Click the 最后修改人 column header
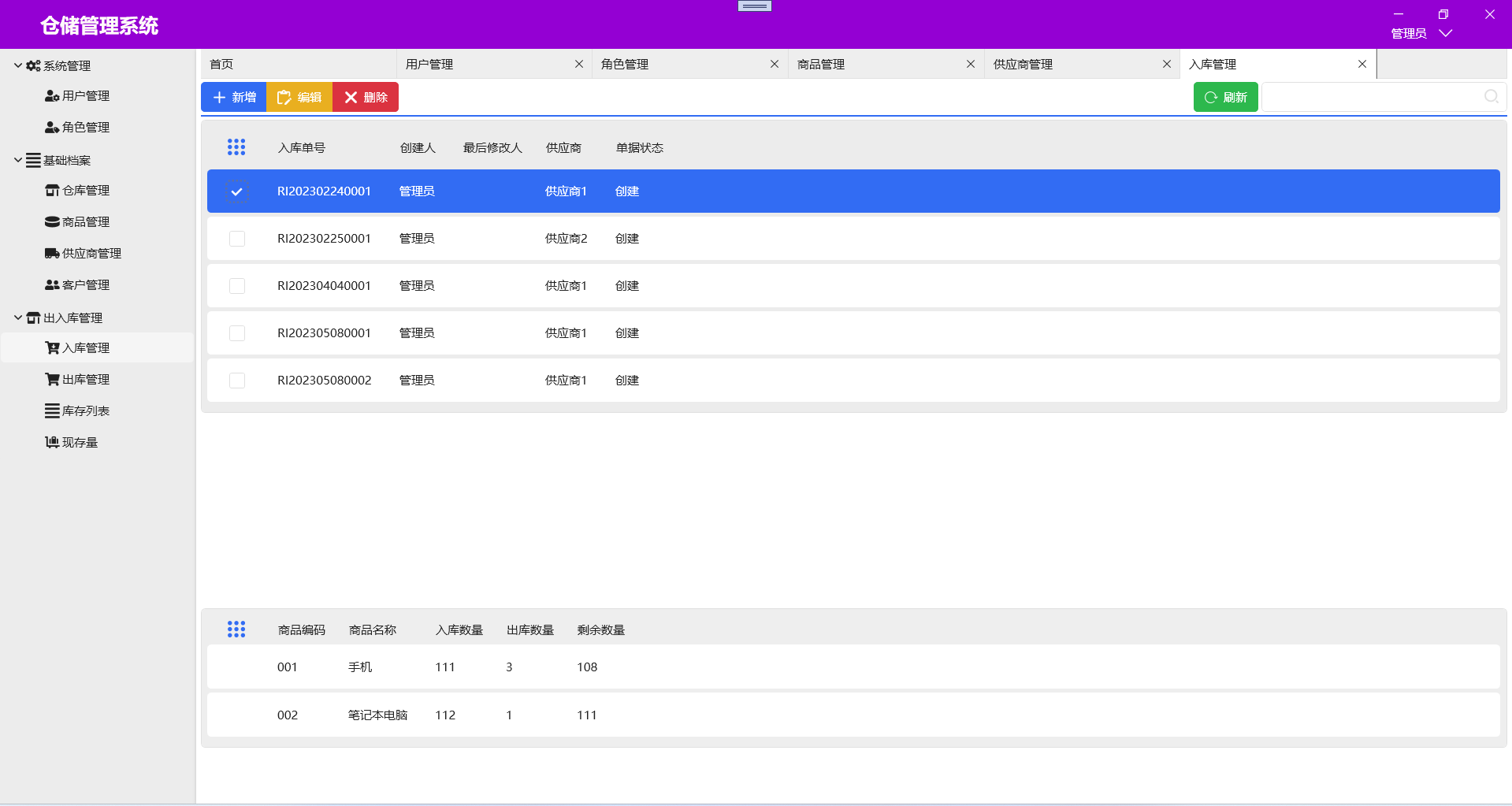The width and height of the screenshot is (1512, 806). click(492, 148)
